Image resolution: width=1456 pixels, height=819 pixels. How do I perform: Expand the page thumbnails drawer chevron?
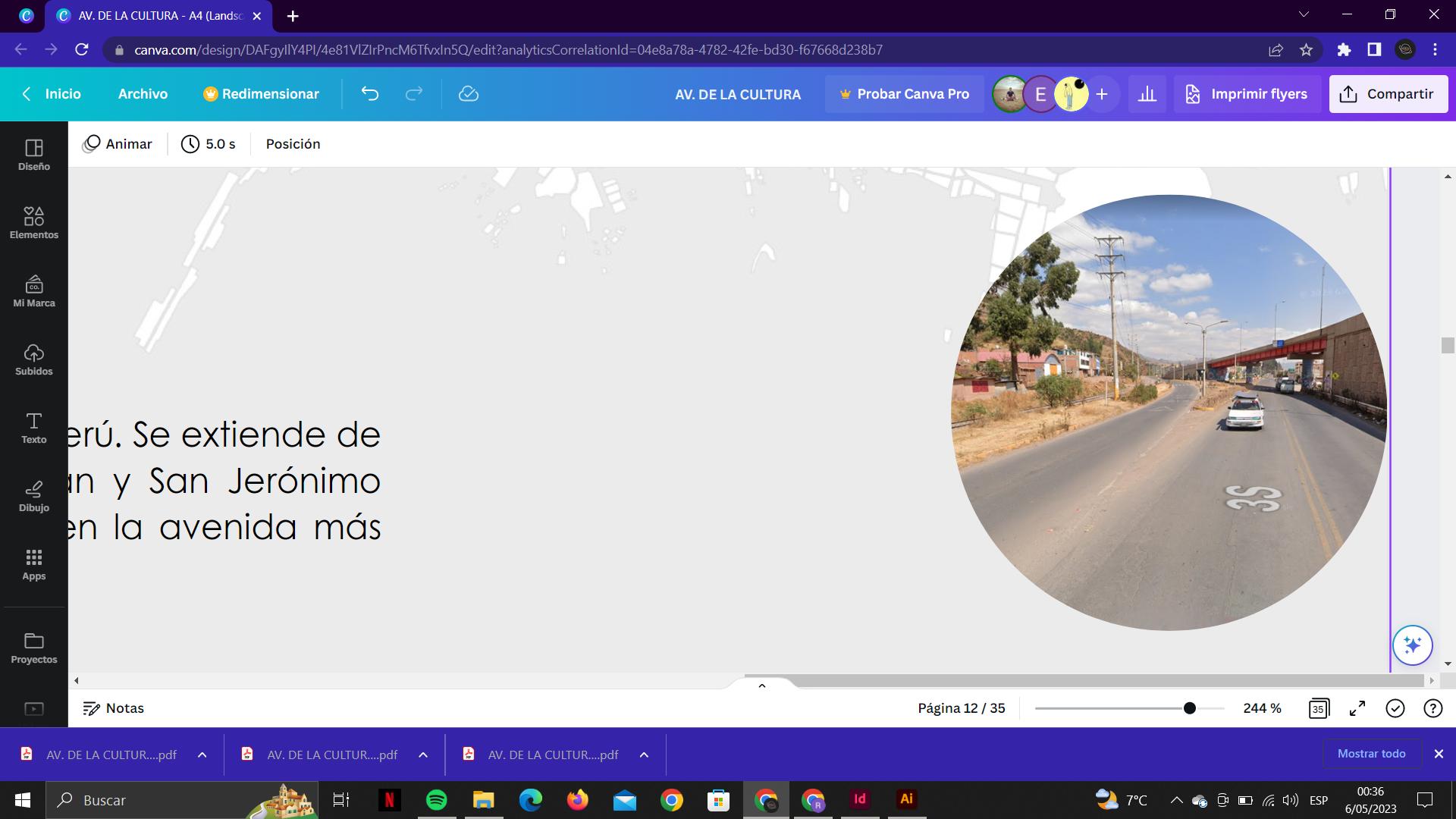point(762,686)
